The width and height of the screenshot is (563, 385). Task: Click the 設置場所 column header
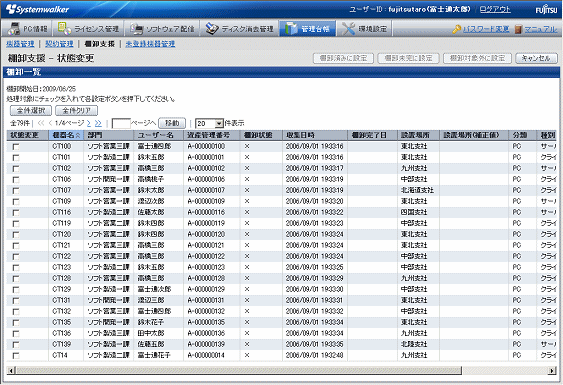(x=419, y=135)
